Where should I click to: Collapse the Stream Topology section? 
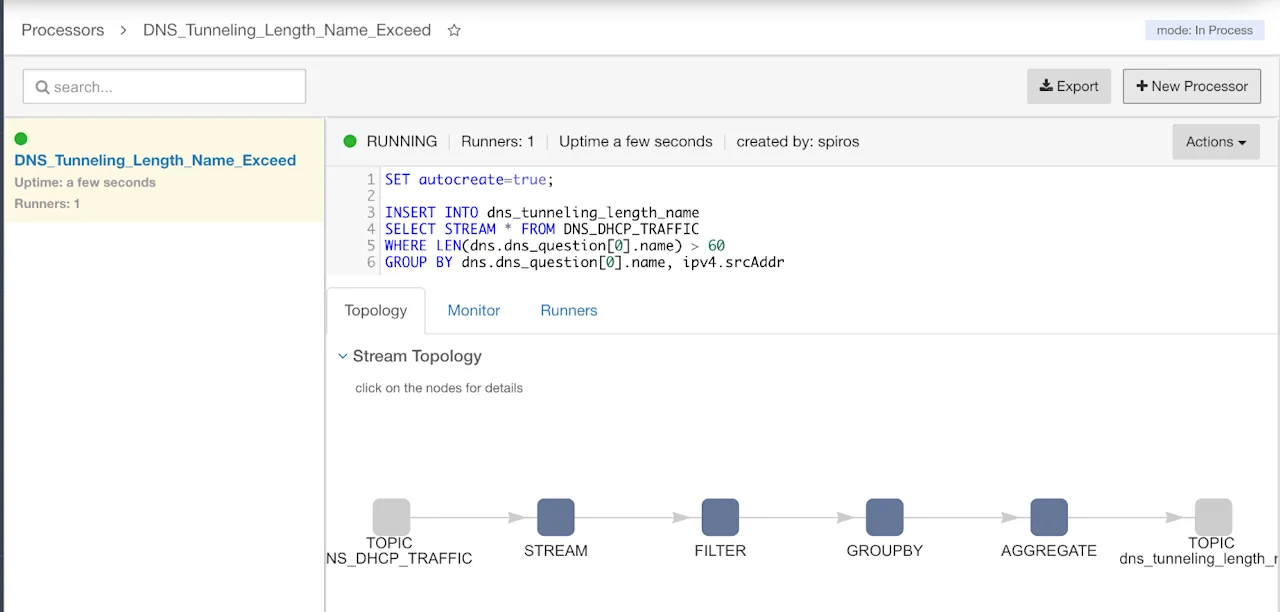343,356
